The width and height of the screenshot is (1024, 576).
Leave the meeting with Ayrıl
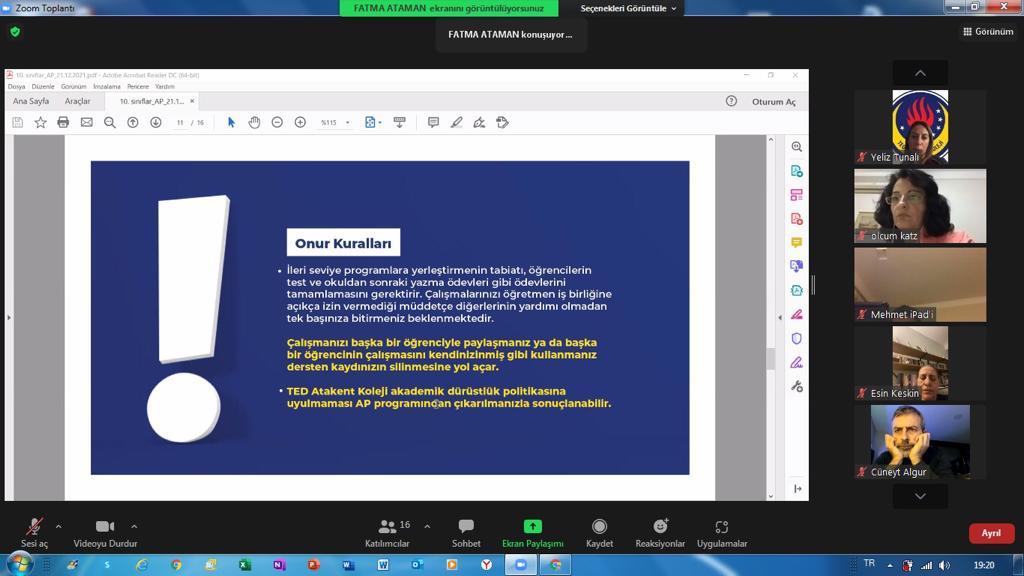(991, 533)
